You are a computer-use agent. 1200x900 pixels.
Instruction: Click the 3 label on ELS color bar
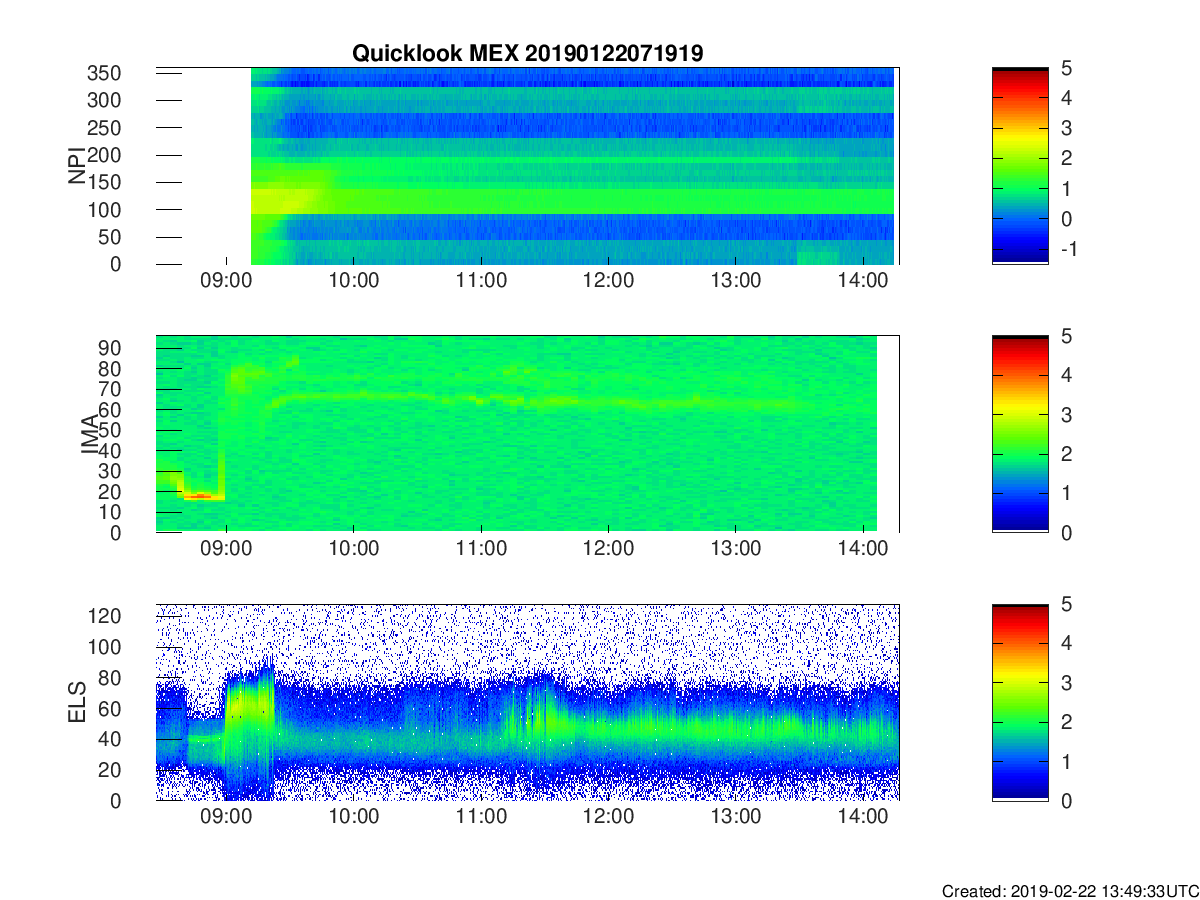(1065, 683)
